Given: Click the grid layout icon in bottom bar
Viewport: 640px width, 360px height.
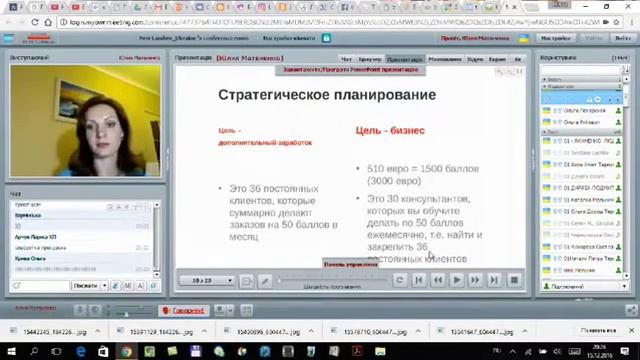Looking at the screenshot, I should (x=247, y=311).
